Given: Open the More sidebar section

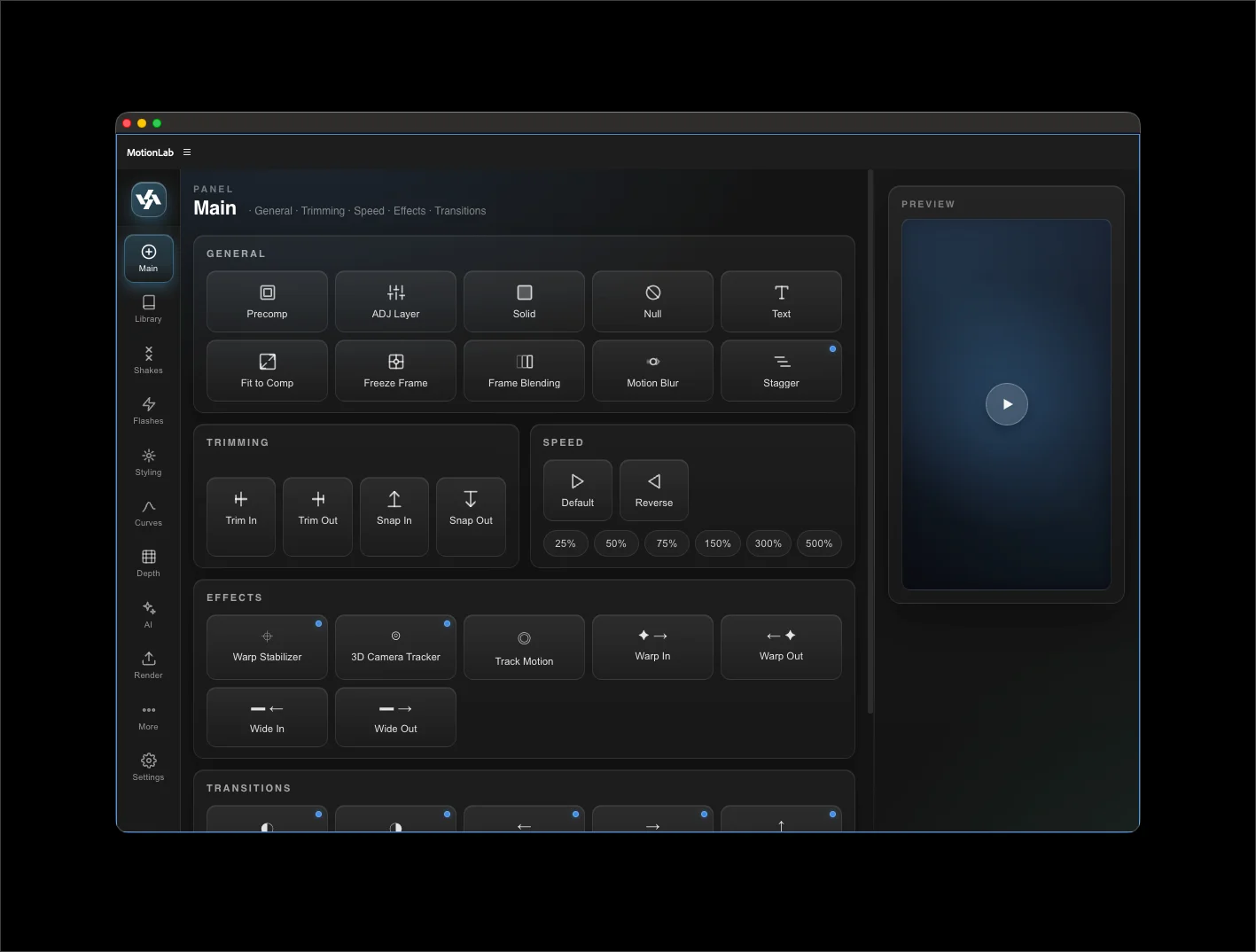Looking at the screenshot, I should tap(148, 716).
